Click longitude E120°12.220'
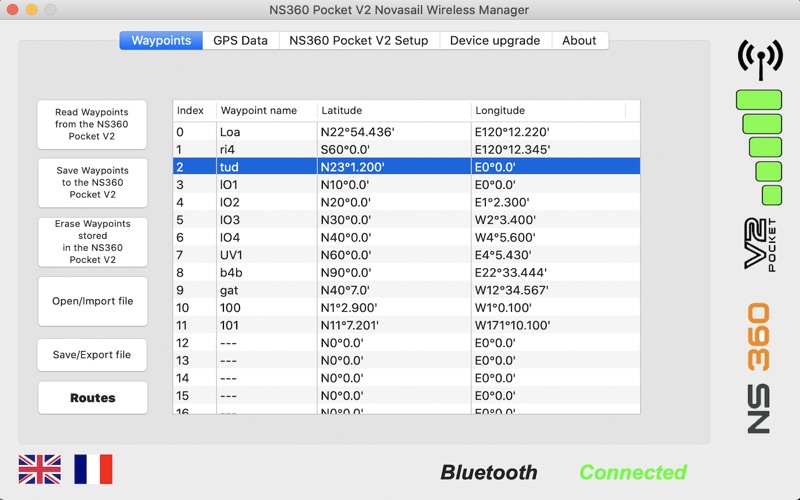Image resolution: width=800 pixels, height=500 pixels. point(512,132)
